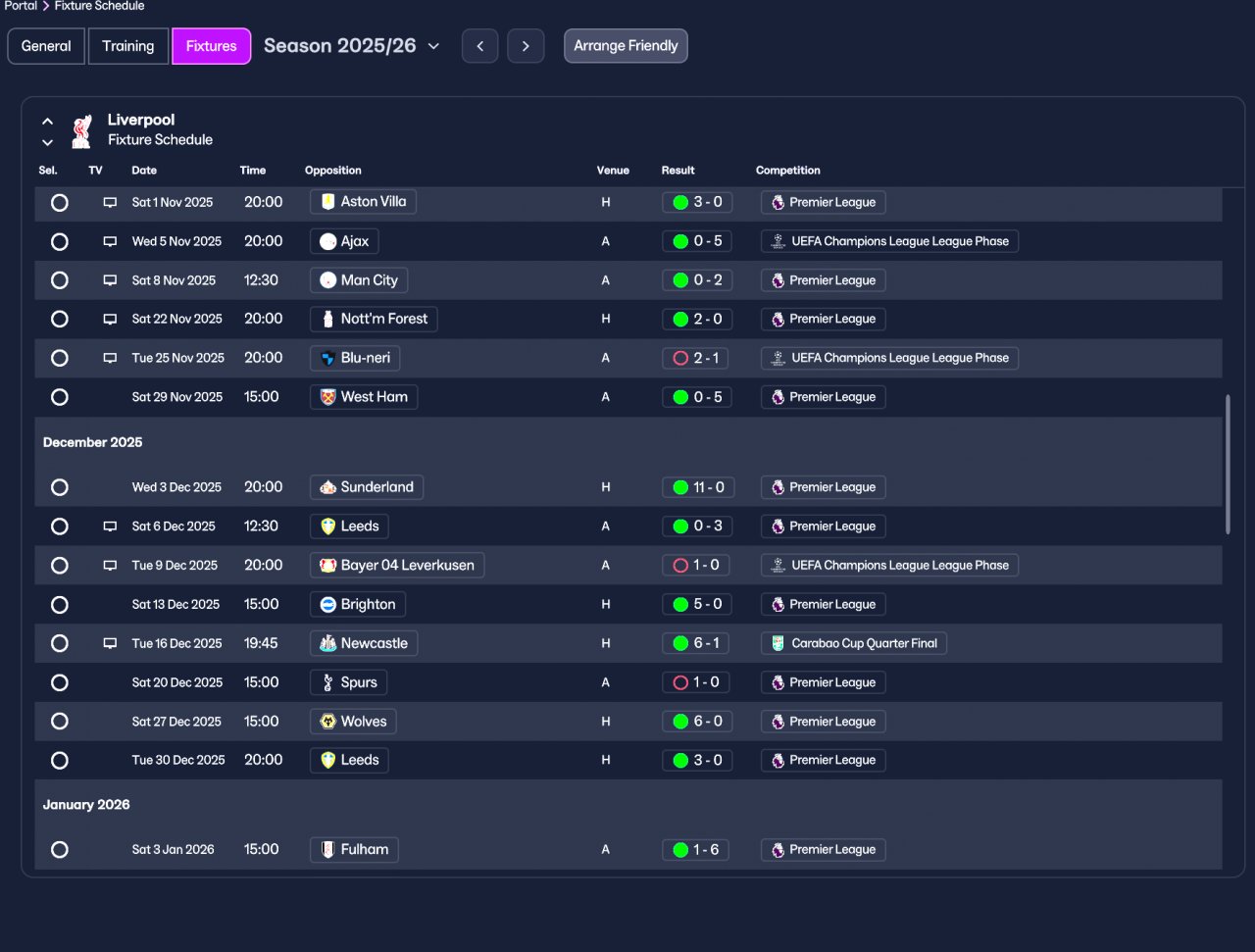The height and width of the screenshot is (952, 1255).
Task: Click the TV icon on Man City row
Action: (110, 280)
